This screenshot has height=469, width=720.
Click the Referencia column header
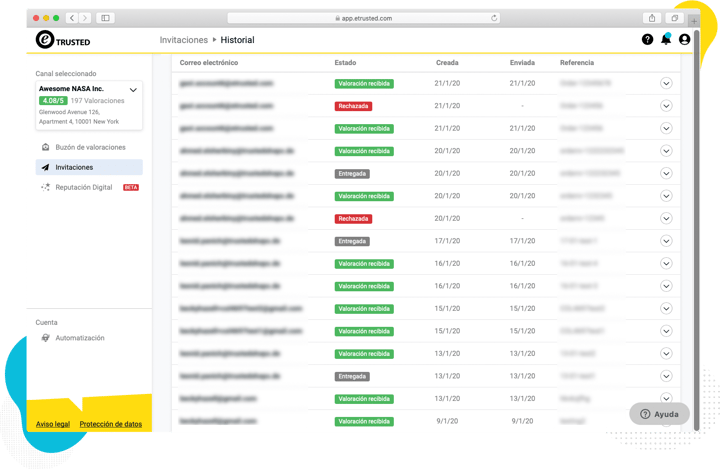tap(577, 62)
